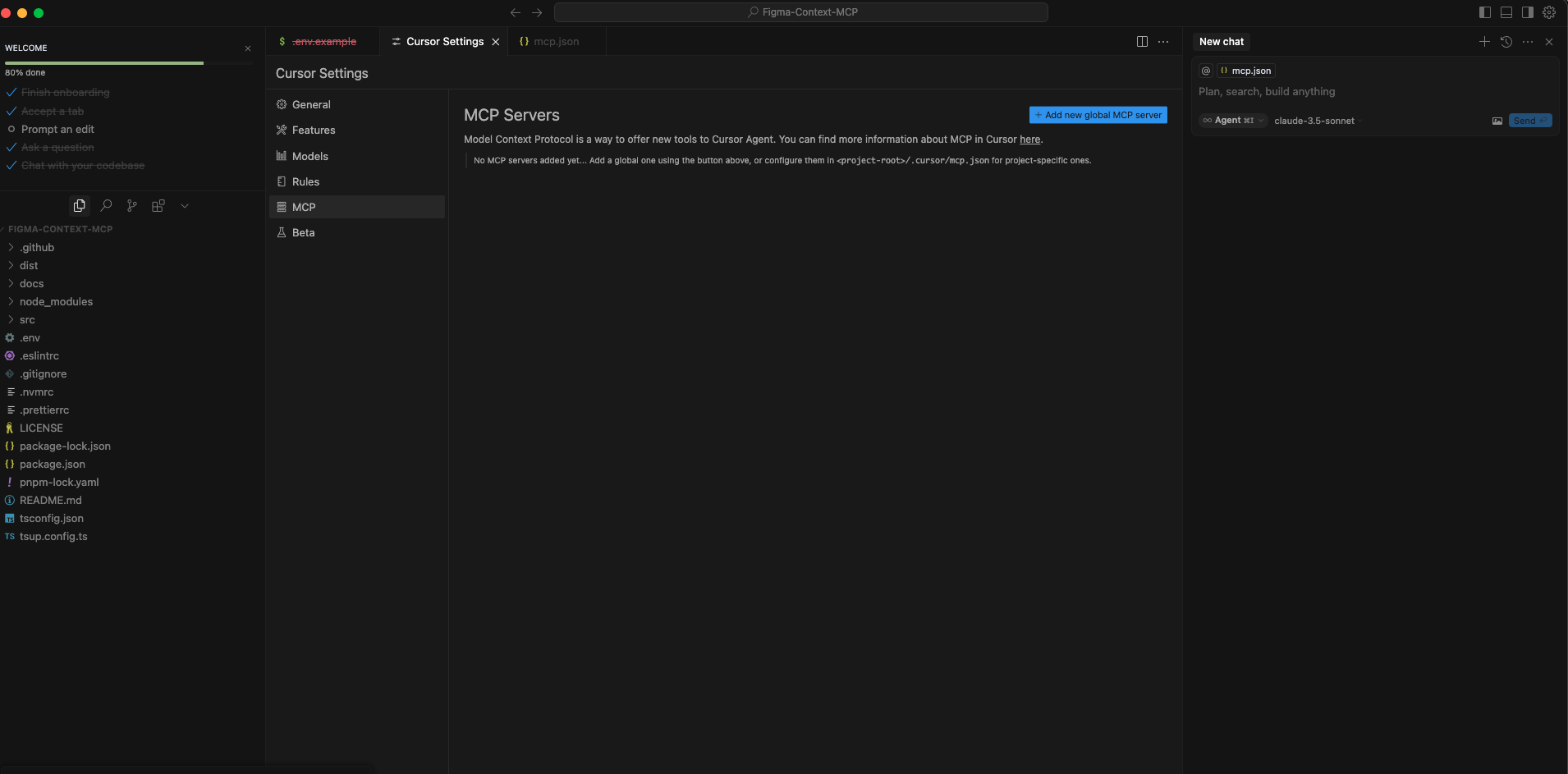
Task: Open the Source Control branch icon
Action: point(132,206)
